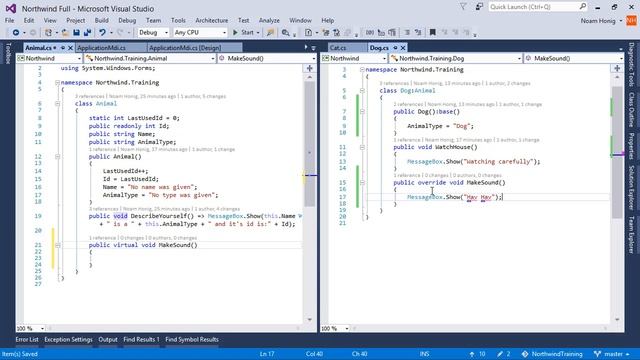Open MakeSound() member dropdown in Animal.cs pane
The image size is (640, 360).
[267, 58]
